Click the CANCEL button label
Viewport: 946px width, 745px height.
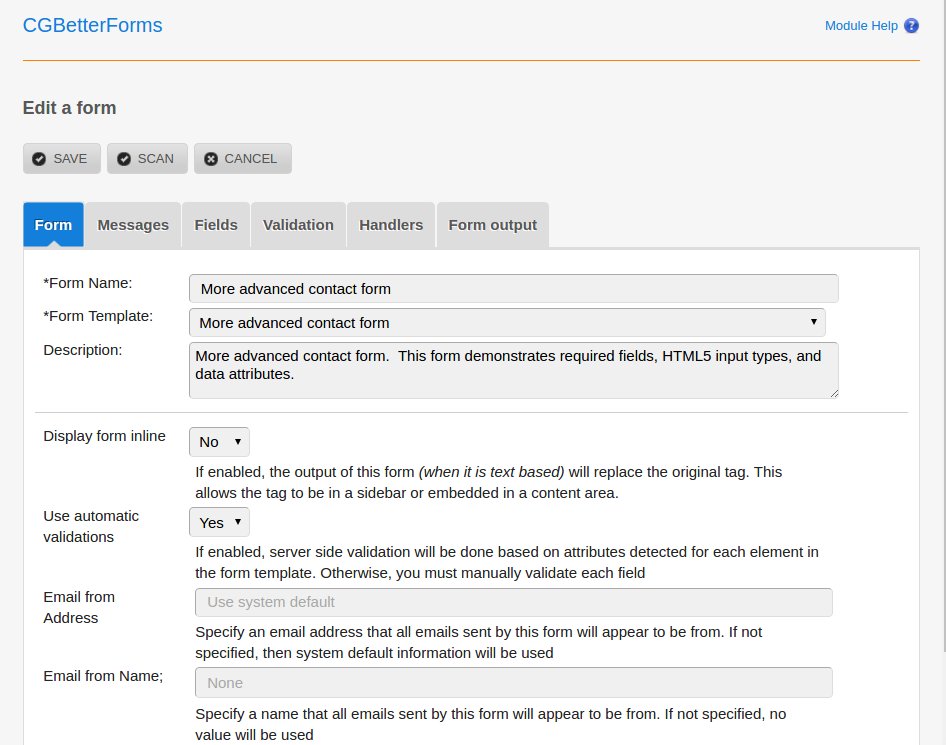click(250, 159)
